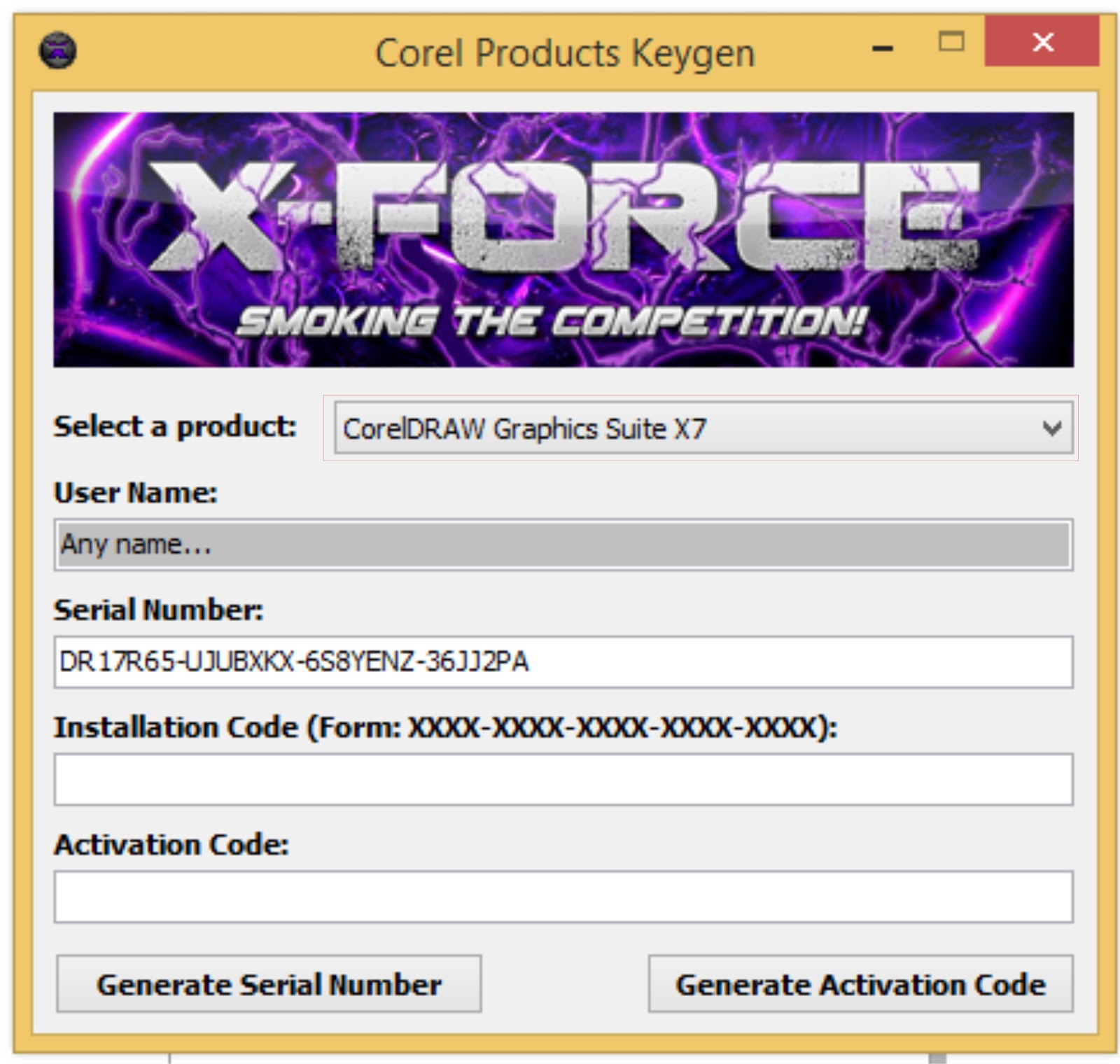Click the 'Activation Code:' label
The image size is (1120, 1064).
point(171,845)
